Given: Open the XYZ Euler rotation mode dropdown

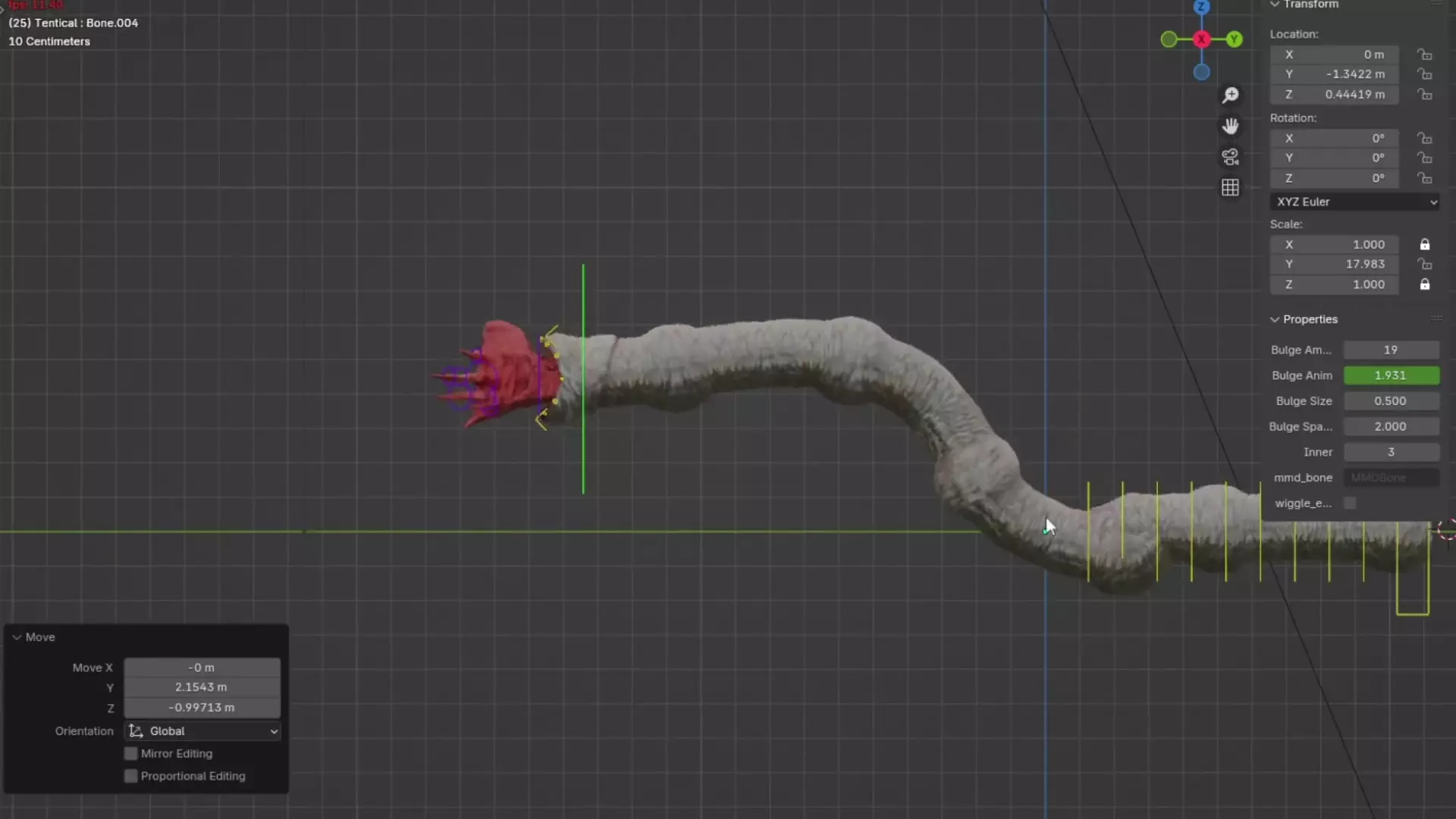Looking at the screenshot, I should click(1354, 202).
